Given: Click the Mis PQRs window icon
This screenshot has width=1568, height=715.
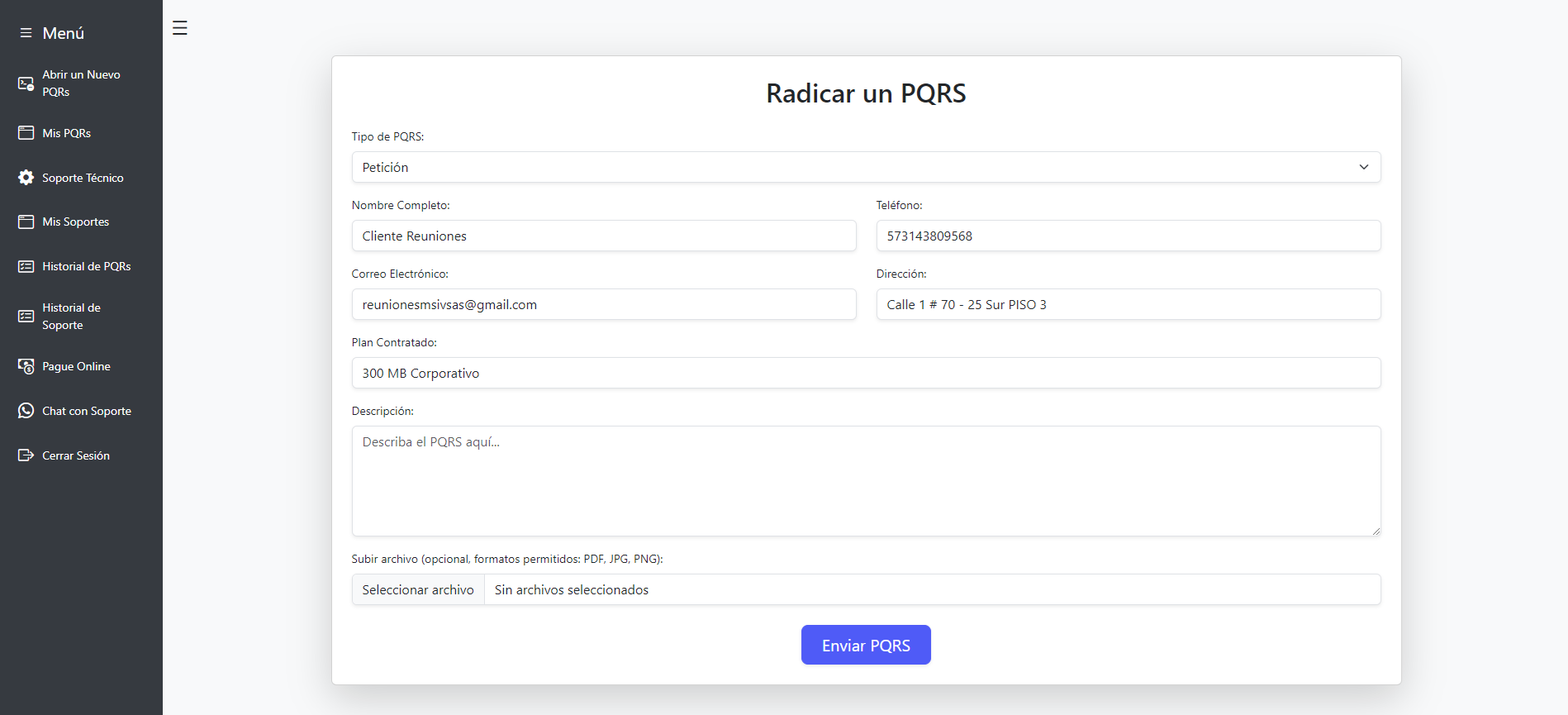Looking at the screenshot, I should click(x=26, y=133).
